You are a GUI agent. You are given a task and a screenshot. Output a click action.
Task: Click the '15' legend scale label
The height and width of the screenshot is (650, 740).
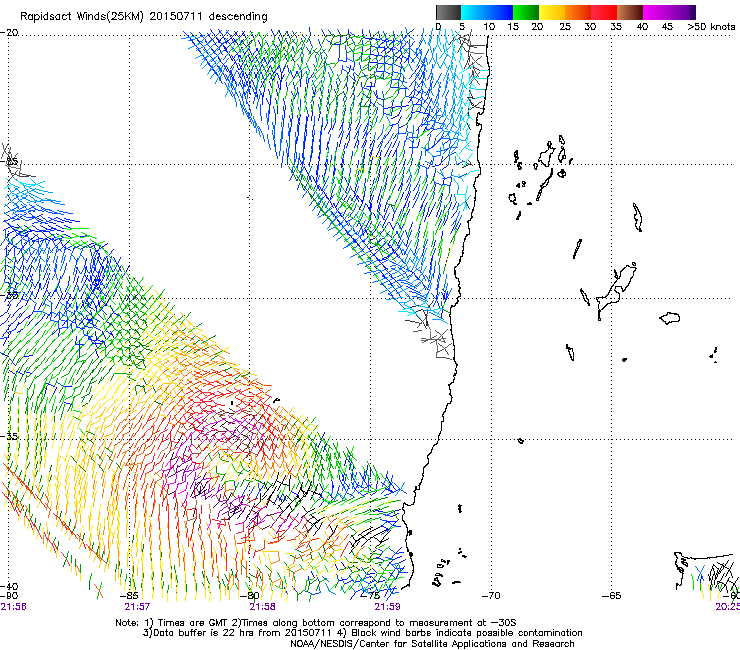click(x=513, y=26)
